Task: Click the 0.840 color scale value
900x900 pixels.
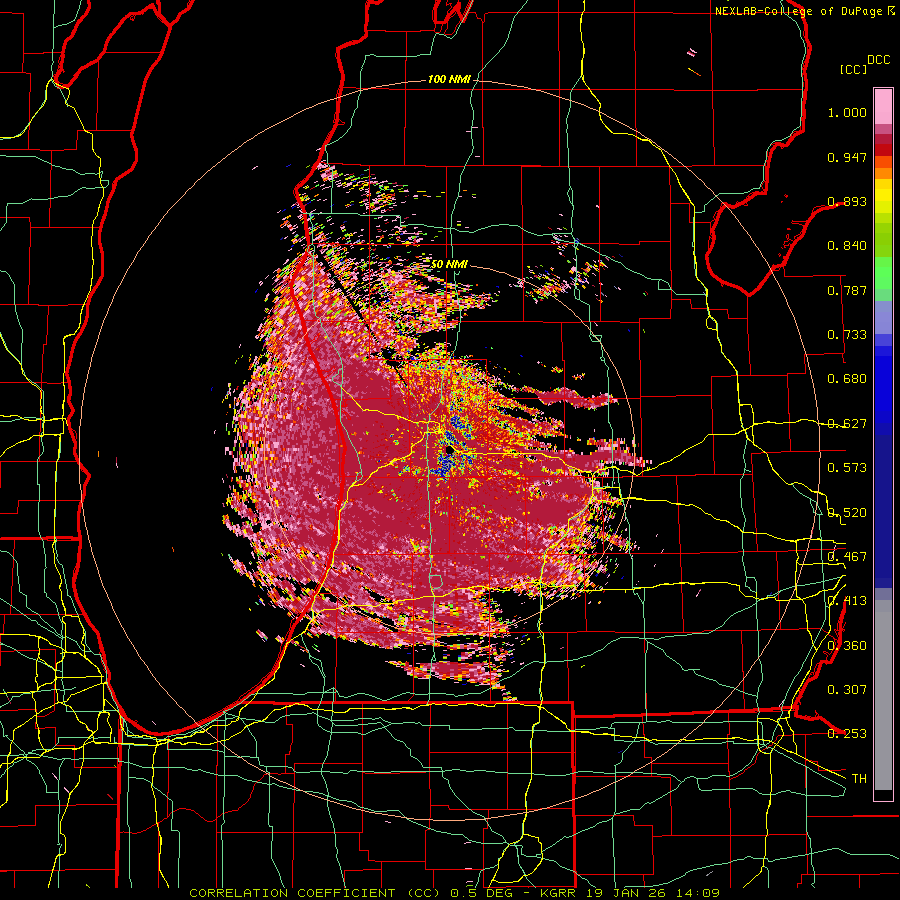Action: 847,246
